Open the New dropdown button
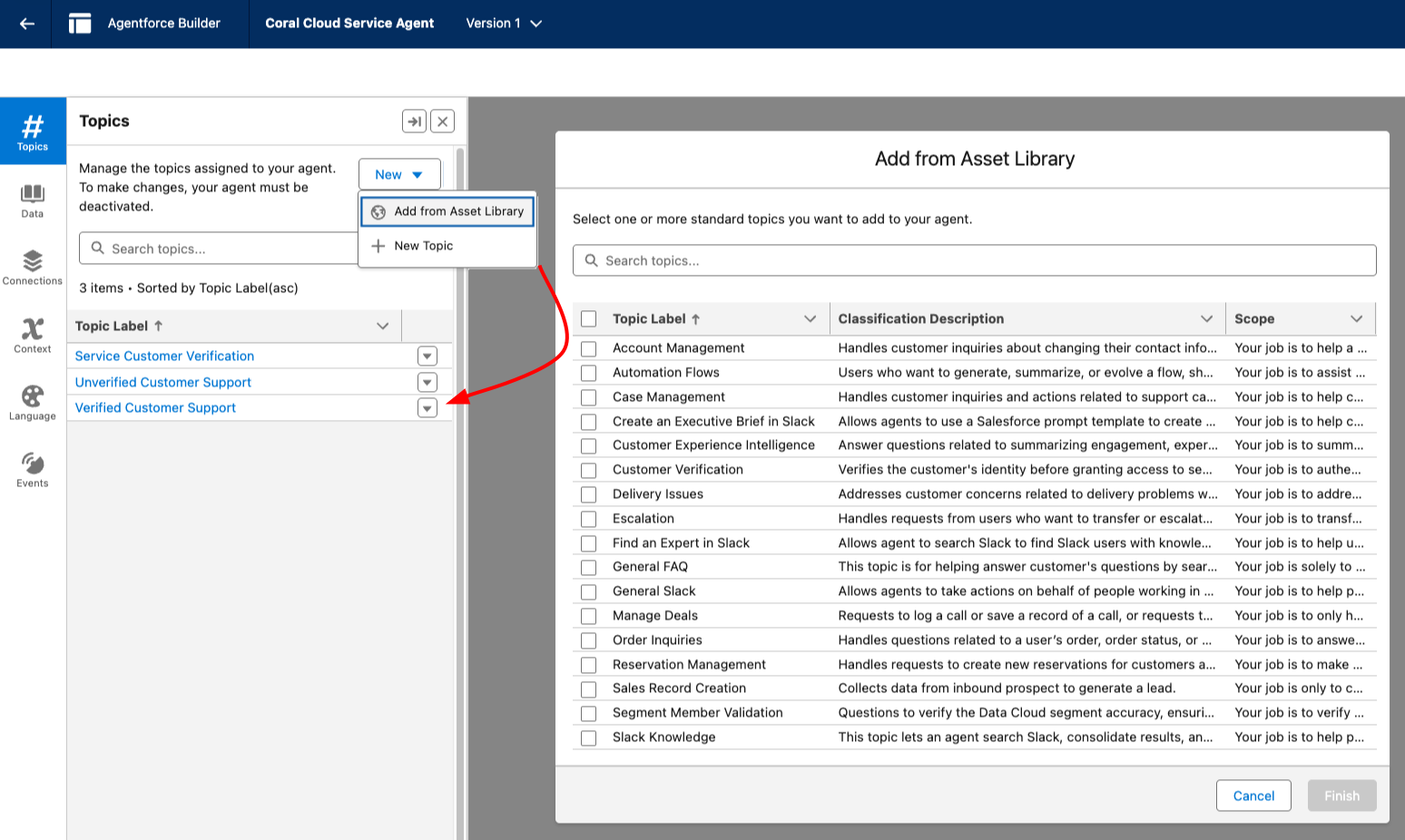The image size is (1405, 840). 399,174
